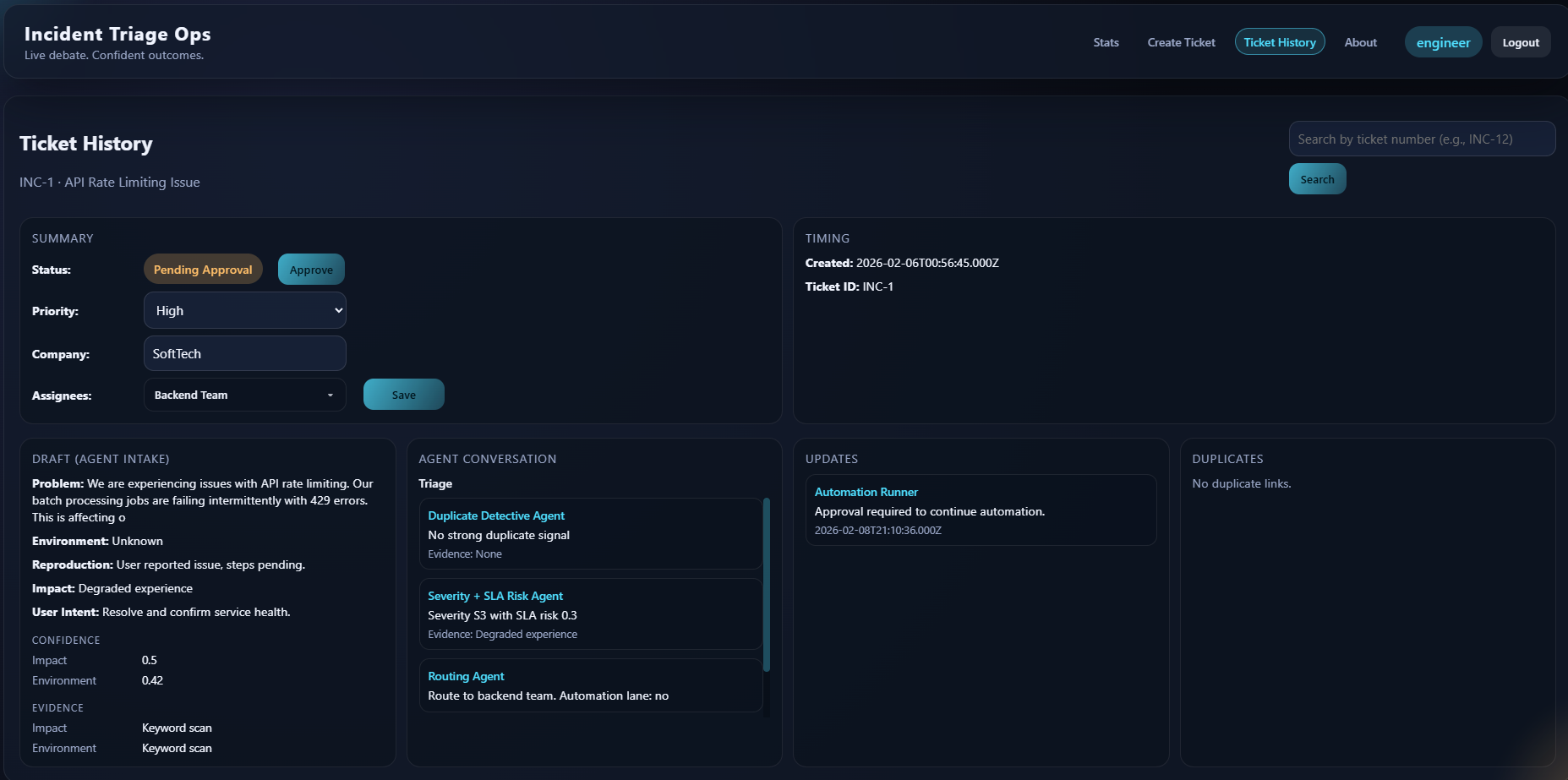Click the 'No duplicate links.' text

[1242, 483]
